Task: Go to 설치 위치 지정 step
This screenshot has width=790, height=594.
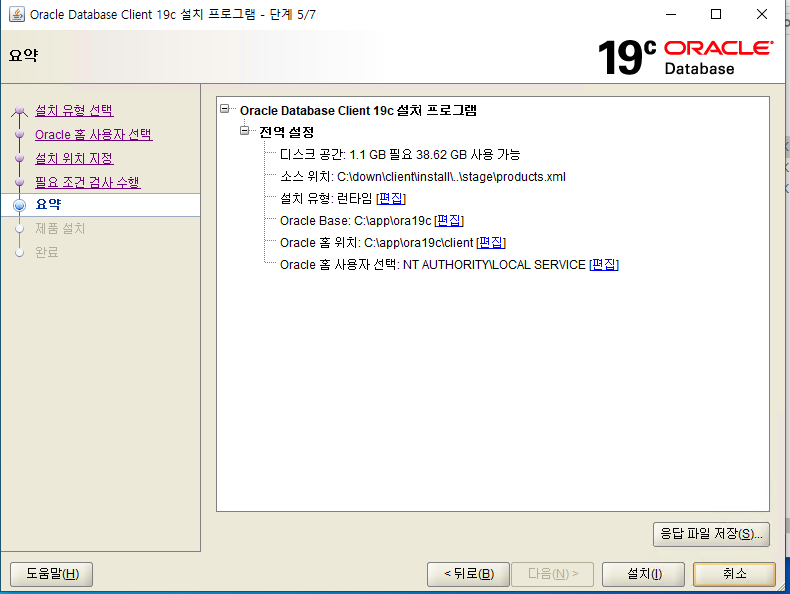Action: pyautogui.click(x=74, y=158)
